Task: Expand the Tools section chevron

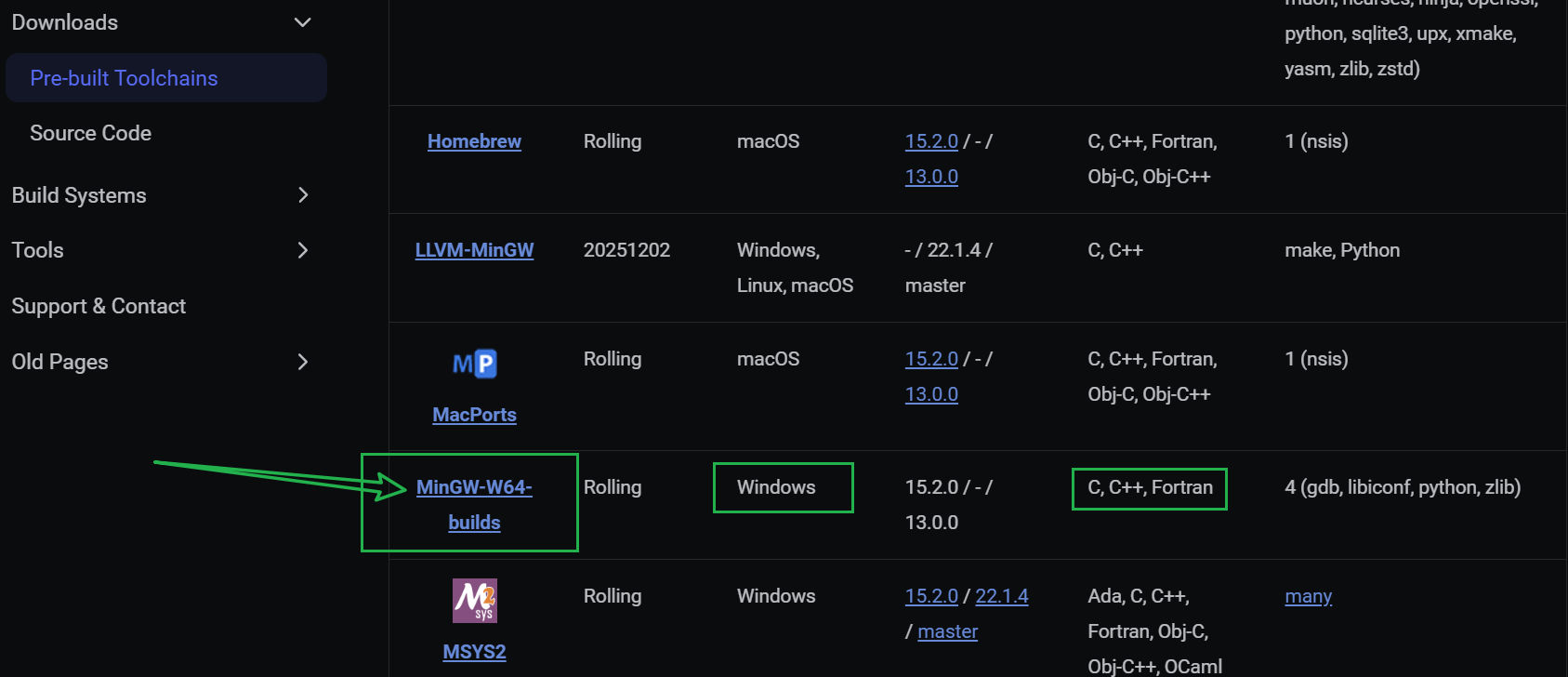Action: [x=302, y=250]
